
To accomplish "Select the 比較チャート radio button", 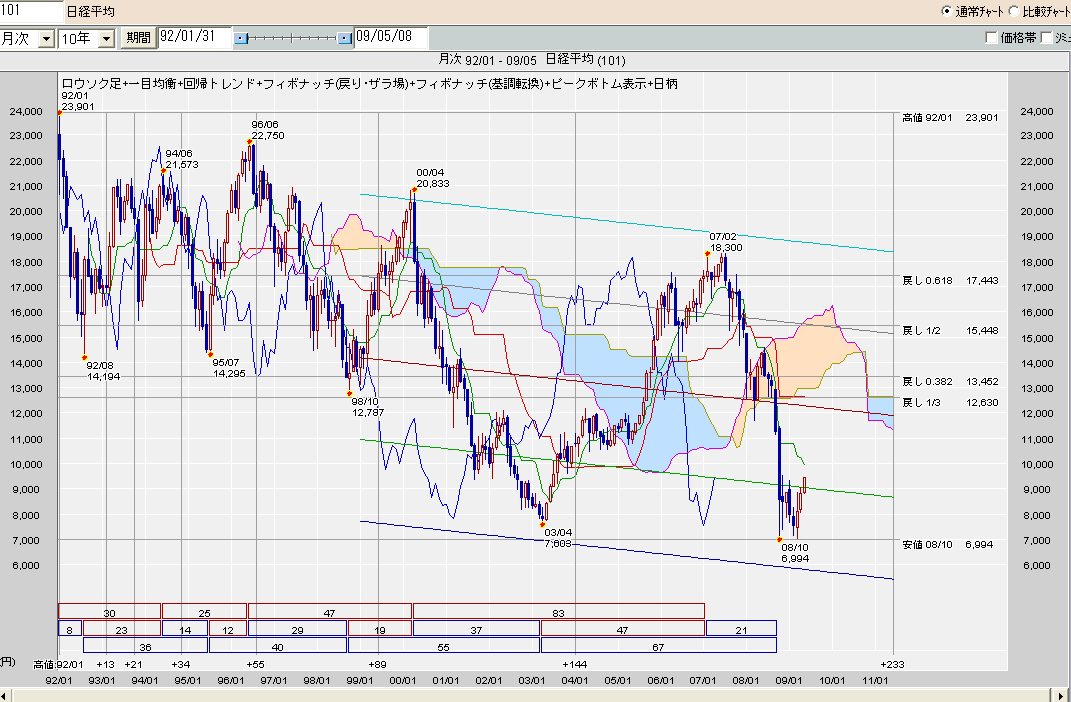I will tap(1014, 11).
